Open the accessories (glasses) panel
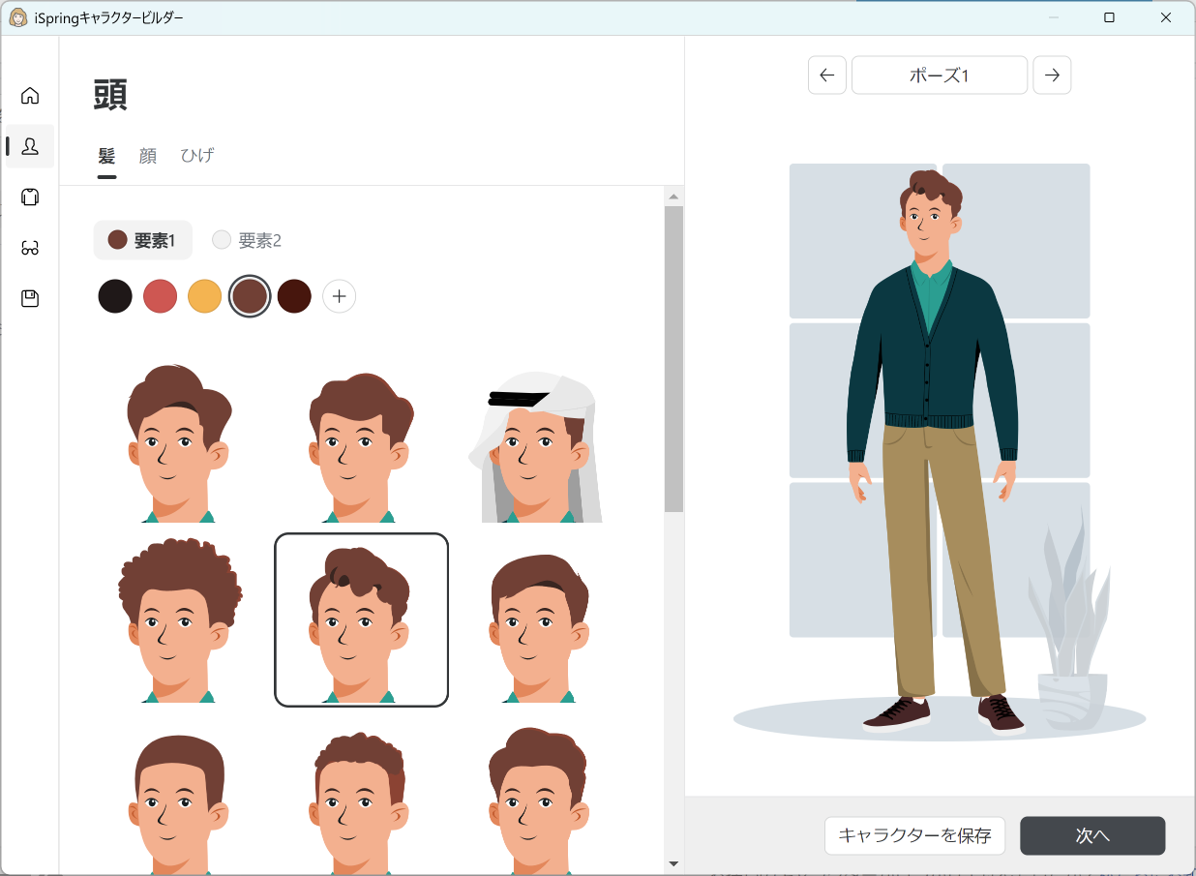The width and height of the screenshot is (1196, 876). click(x=31, y=247)
